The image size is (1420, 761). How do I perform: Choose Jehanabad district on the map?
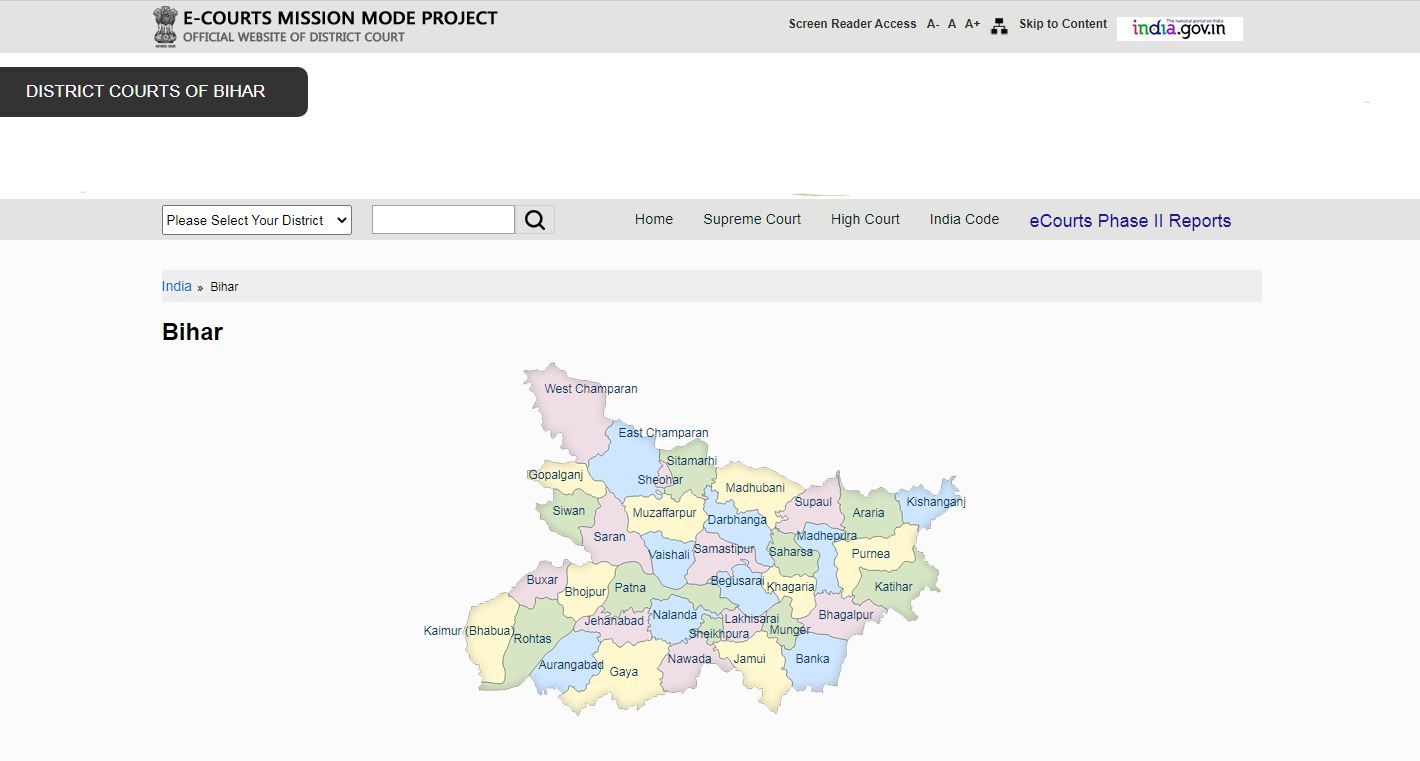point(614,621)
